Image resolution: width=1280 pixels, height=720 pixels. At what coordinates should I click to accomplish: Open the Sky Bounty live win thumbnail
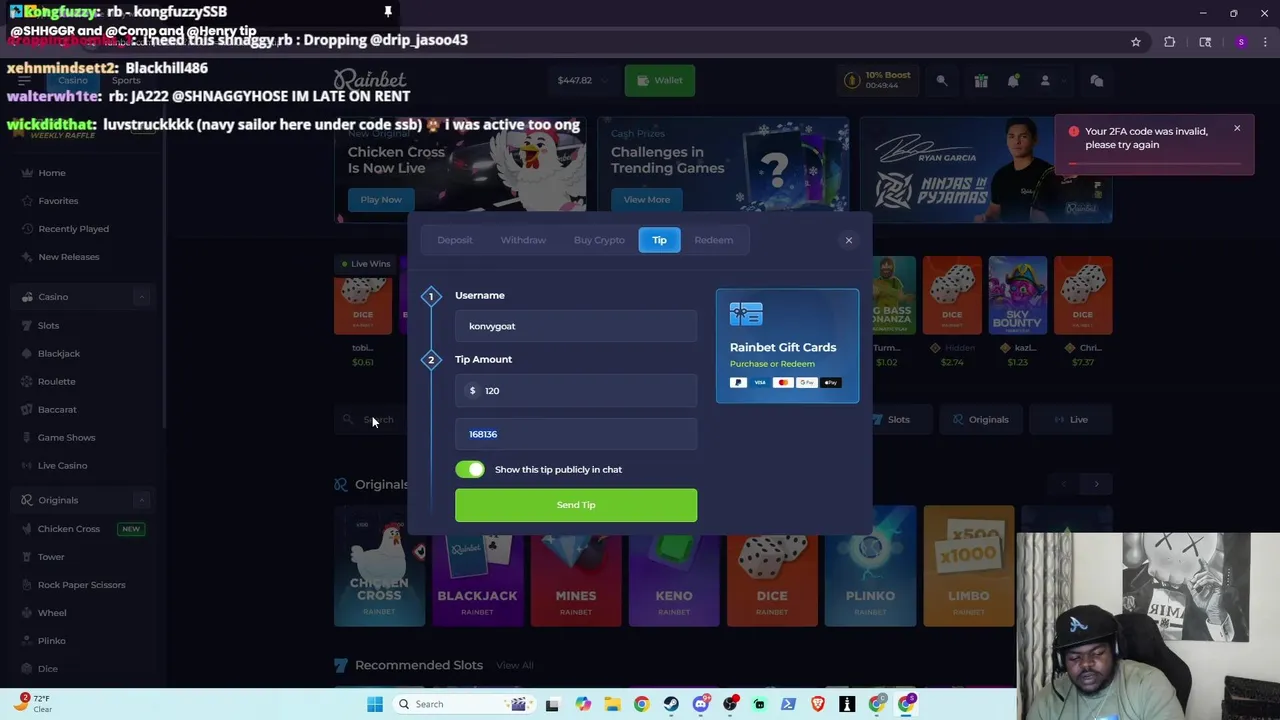[1018, 295]
